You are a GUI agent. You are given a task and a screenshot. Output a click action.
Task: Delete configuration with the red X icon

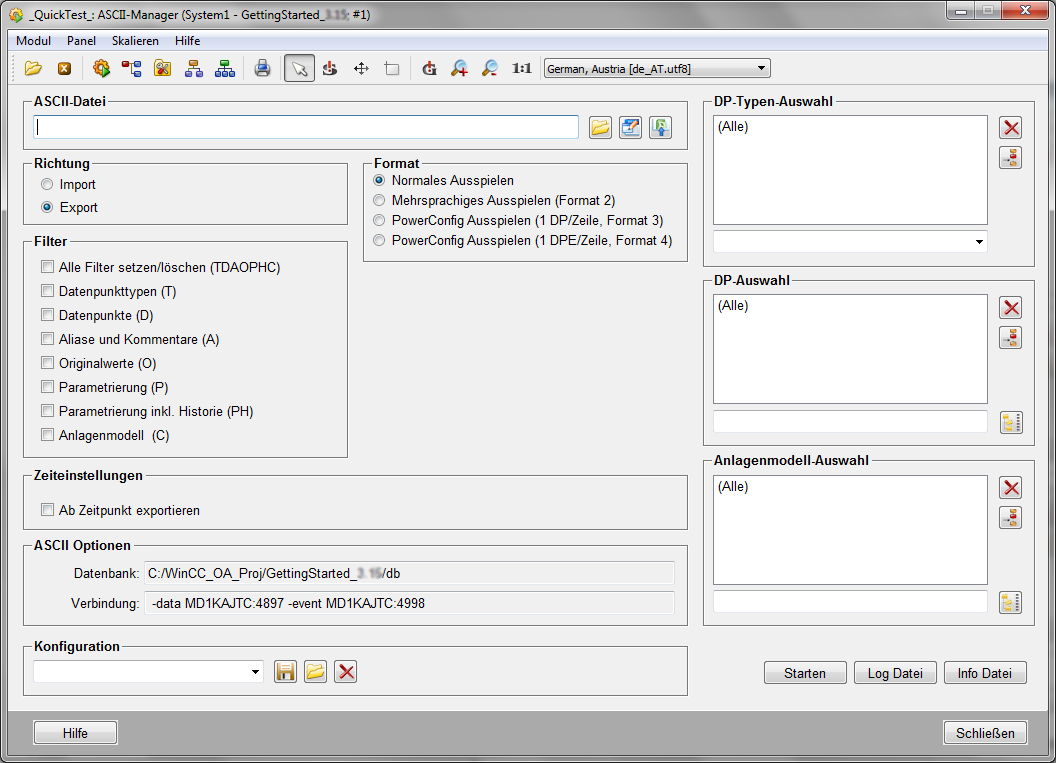coord(346,672)
